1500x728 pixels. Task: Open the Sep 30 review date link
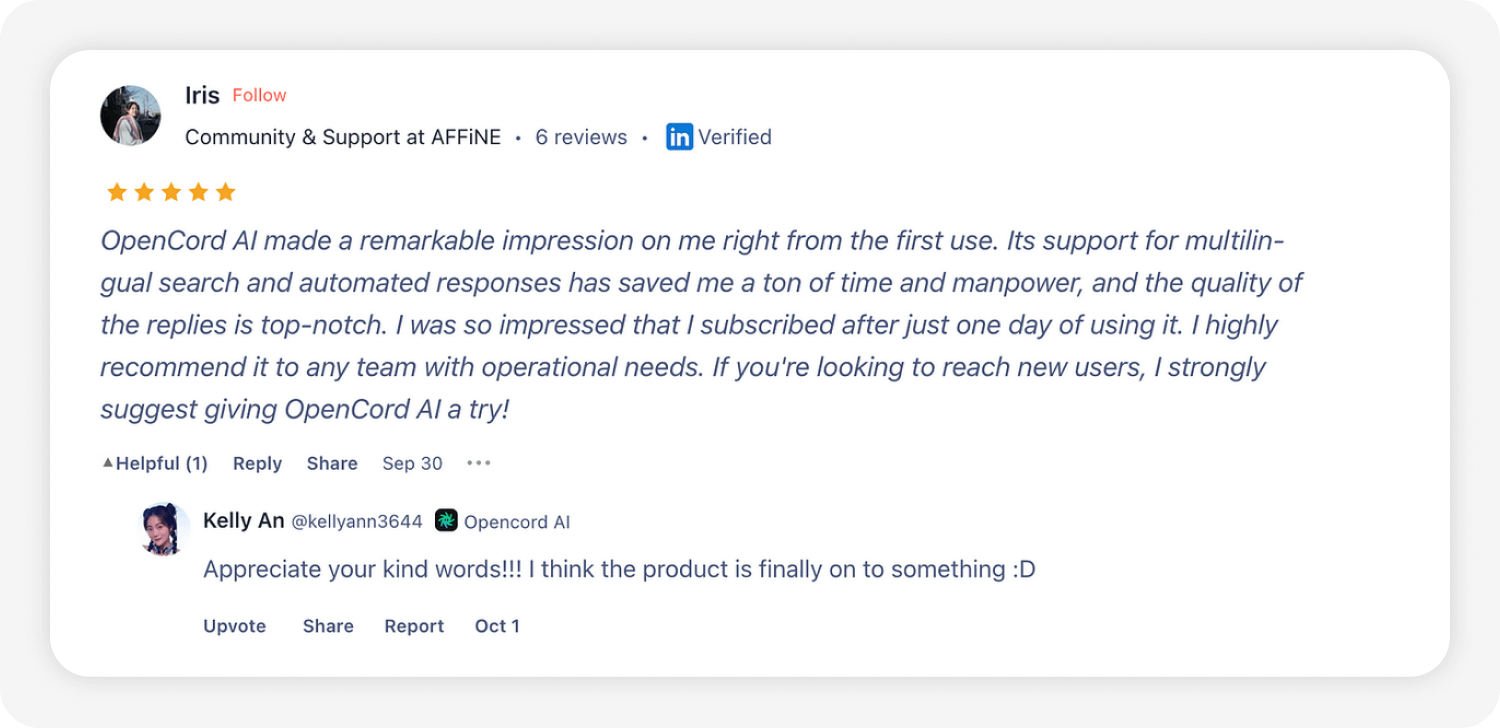tap(412, 463)
